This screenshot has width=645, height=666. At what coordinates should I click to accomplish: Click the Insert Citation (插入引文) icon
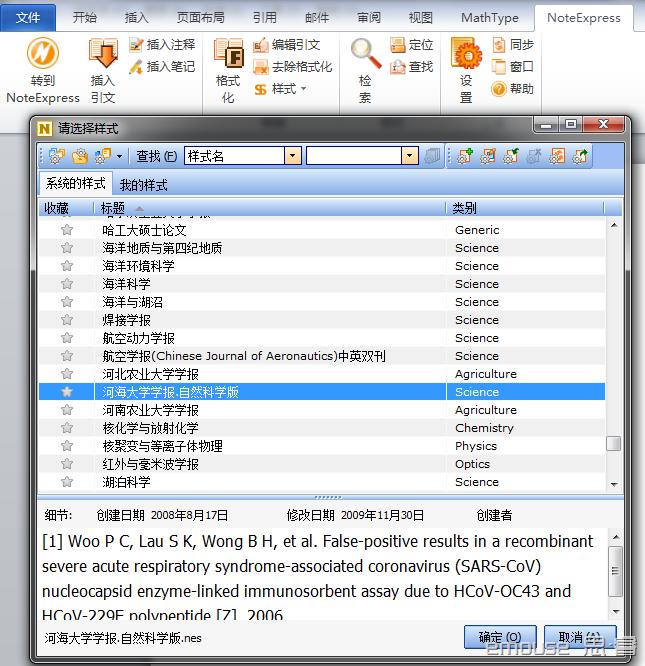coord(103,53)
